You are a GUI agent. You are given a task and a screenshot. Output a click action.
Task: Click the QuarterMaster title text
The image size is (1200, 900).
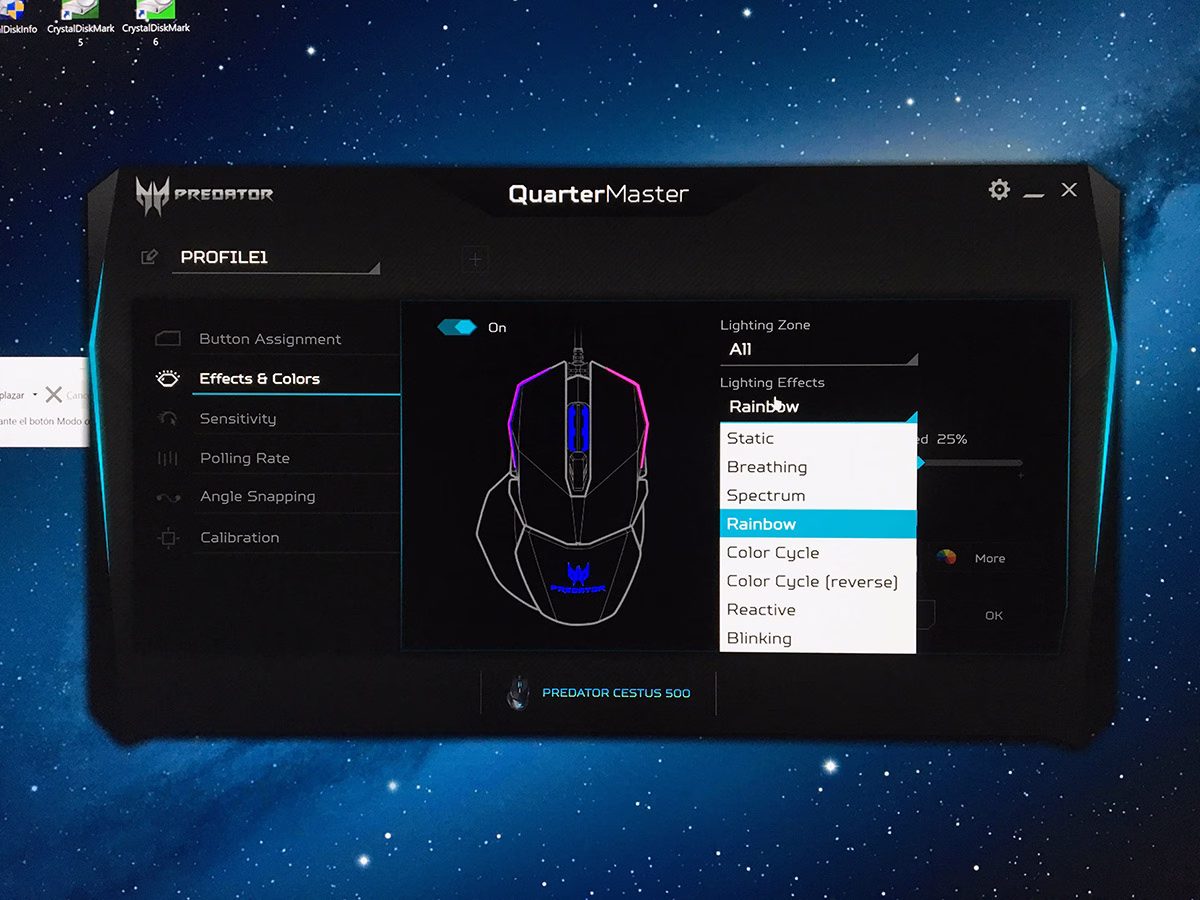pyautogui.click(x=598, y=194)
